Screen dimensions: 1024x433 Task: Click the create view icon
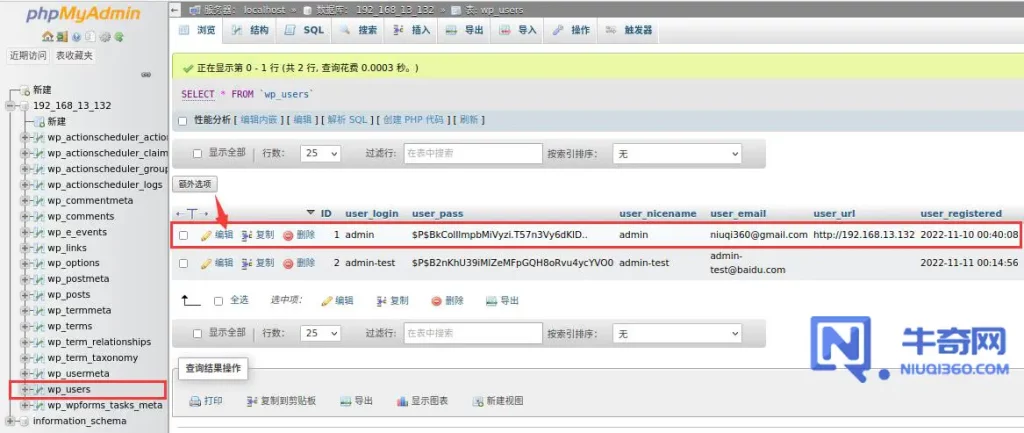click(x=478, y=401)
